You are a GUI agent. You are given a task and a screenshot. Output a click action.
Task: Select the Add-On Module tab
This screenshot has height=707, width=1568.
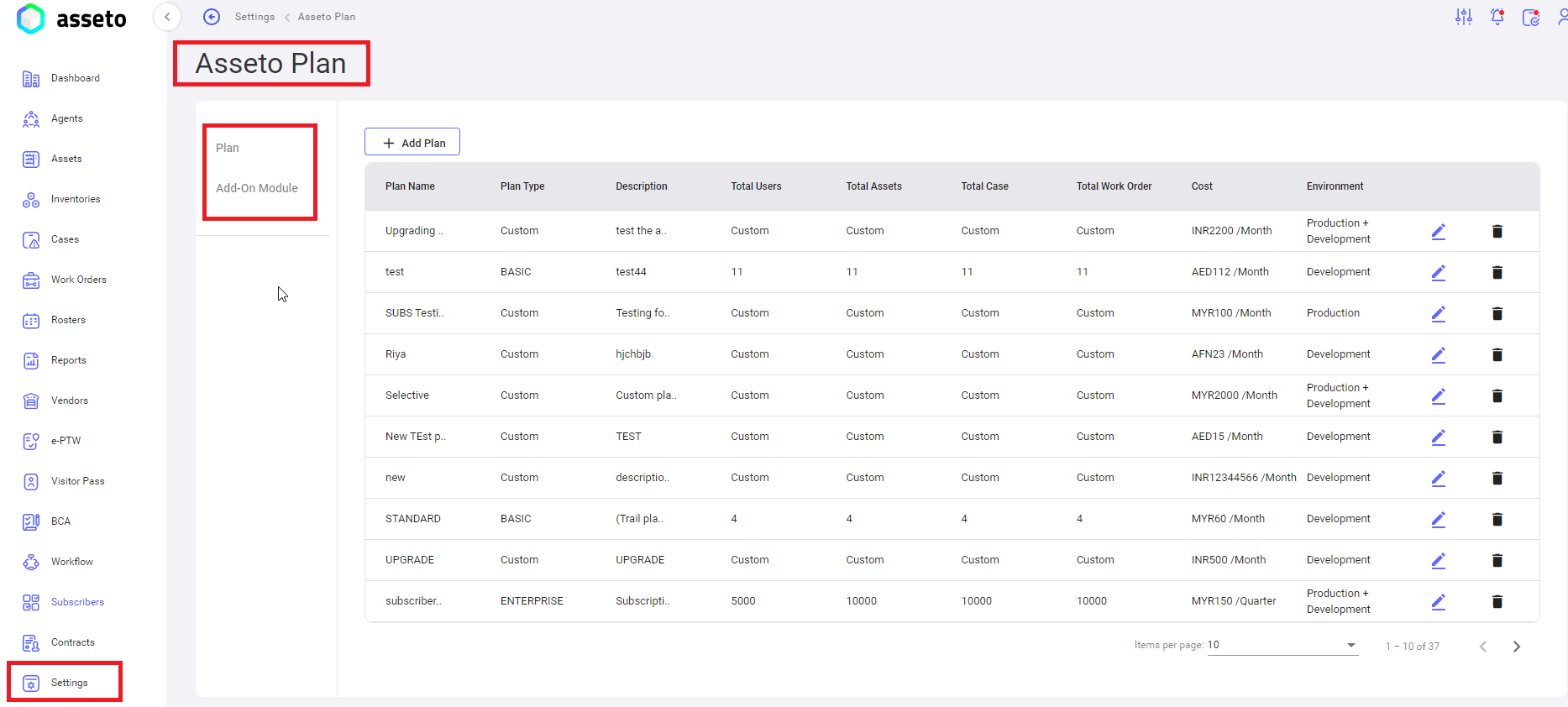click(257, 188)
